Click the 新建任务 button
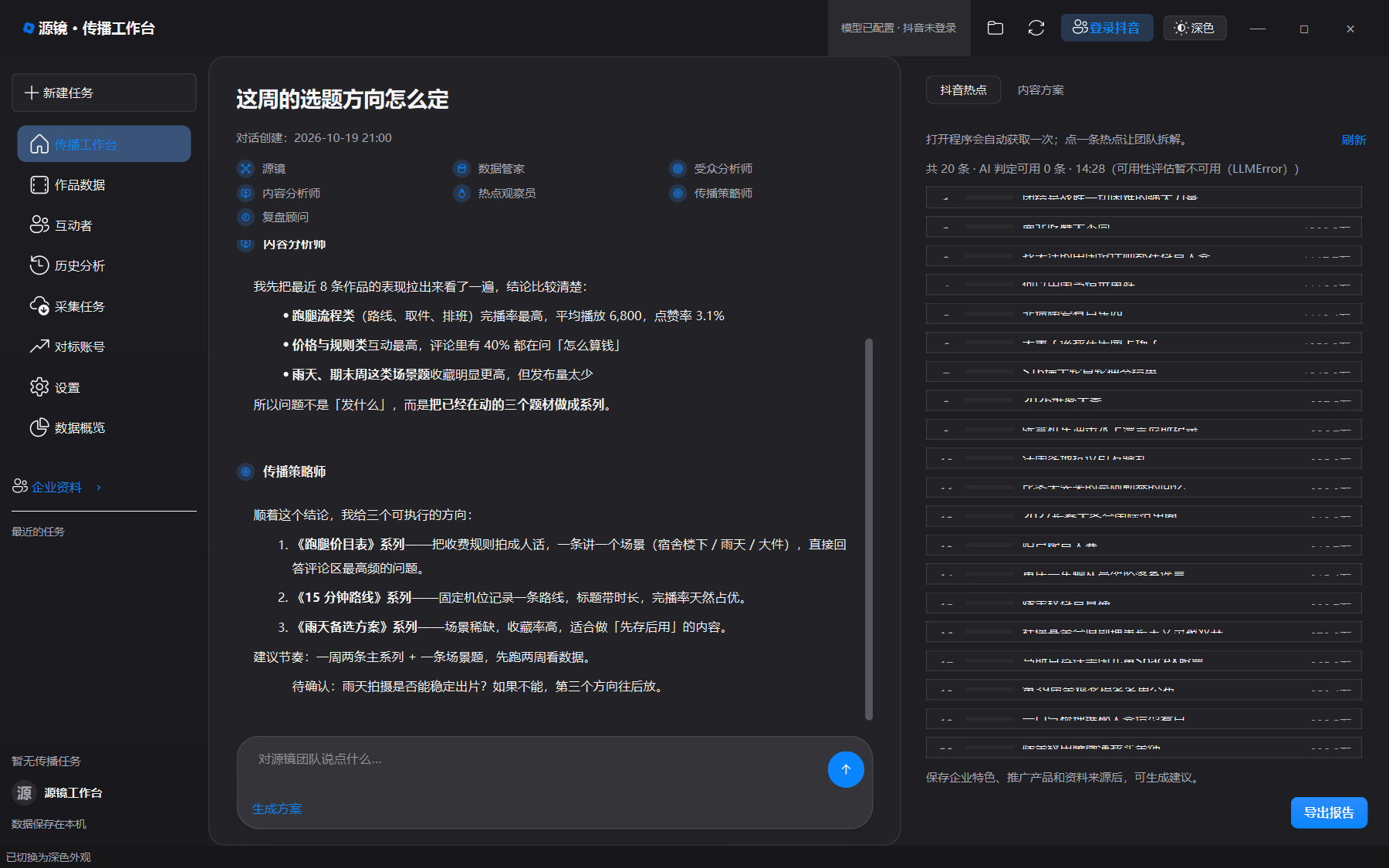The image size is (1389, 868). [x=104, y=93]
